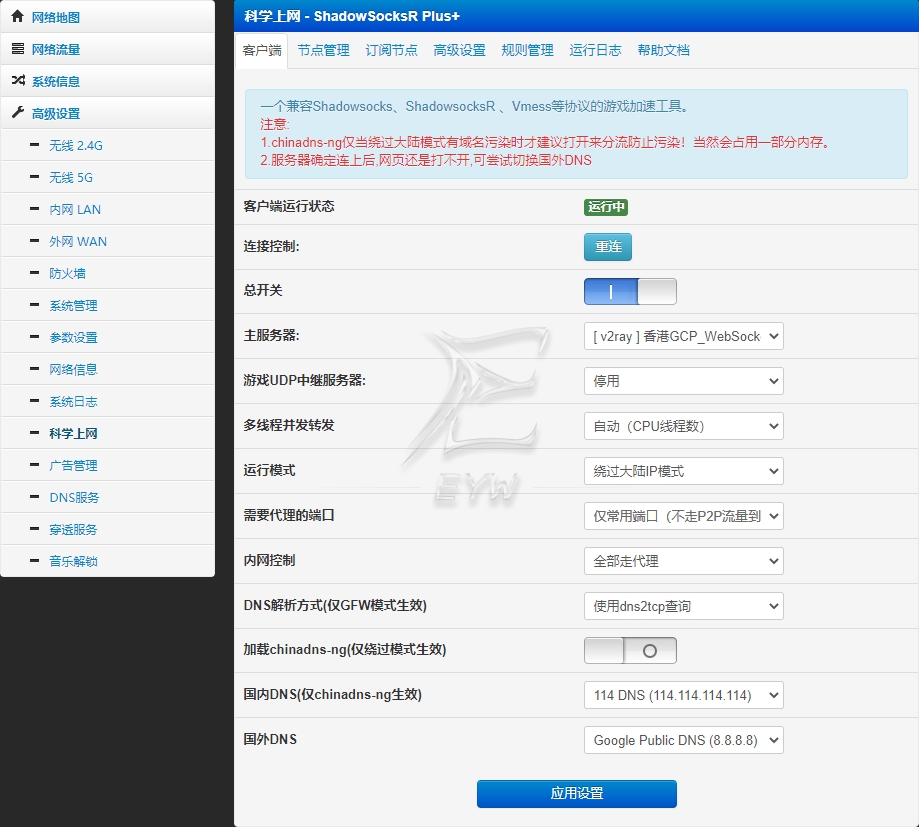The height and width of the screenshot is (827, 919).
Task: Click the 运行中 status badge
Action: (x=606, y=207)
